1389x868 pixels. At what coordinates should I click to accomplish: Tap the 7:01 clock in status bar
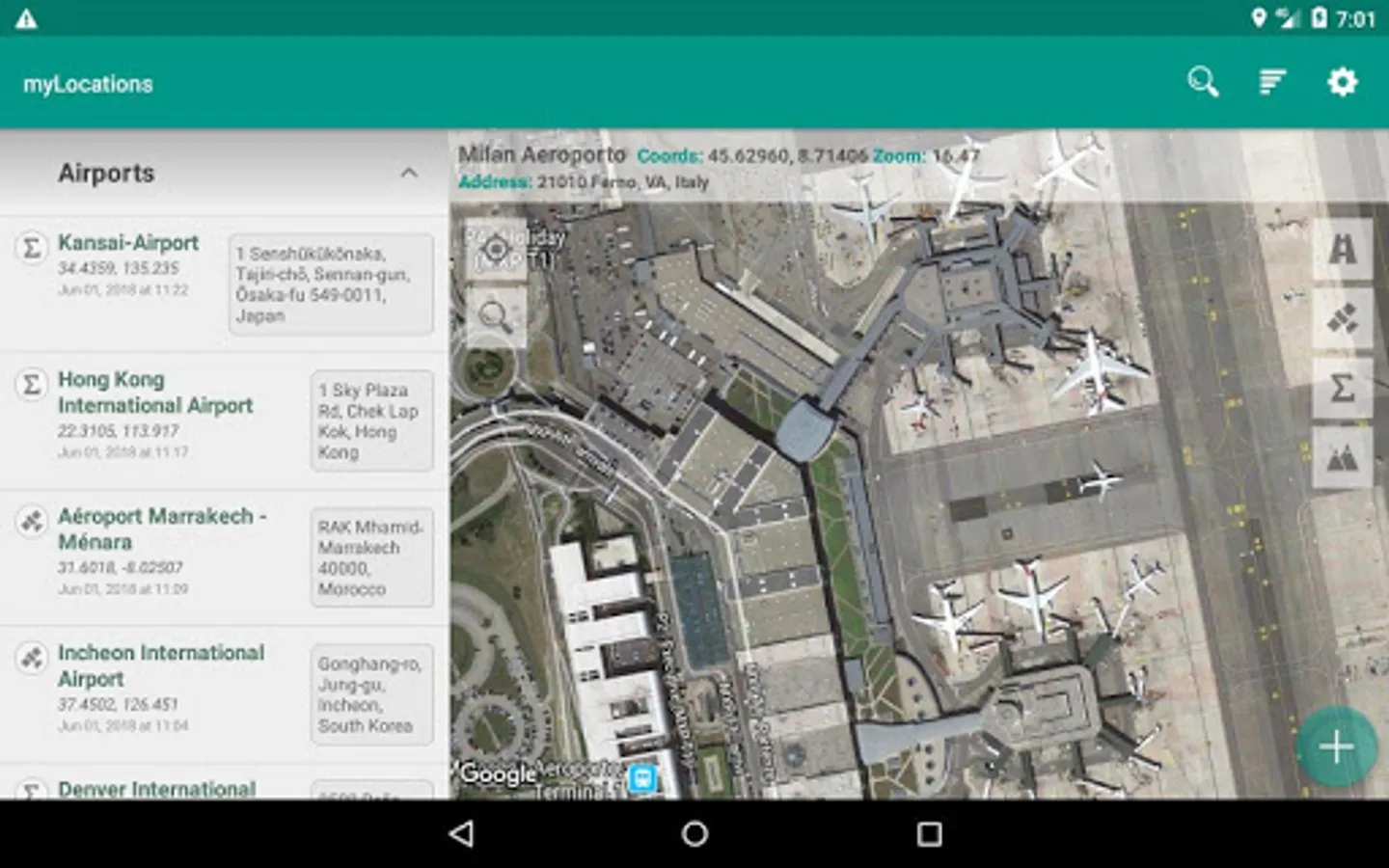[x=1356, y=18]
